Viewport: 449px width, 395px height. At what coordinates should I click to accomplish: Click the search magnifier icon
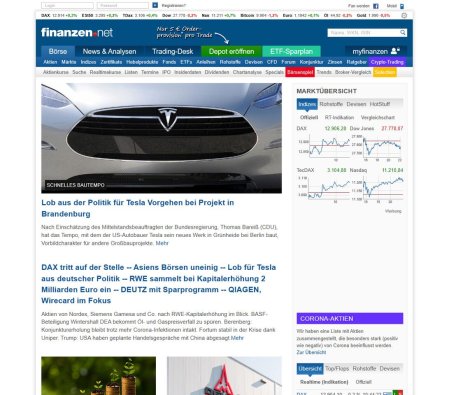click(x=403, y=32)
